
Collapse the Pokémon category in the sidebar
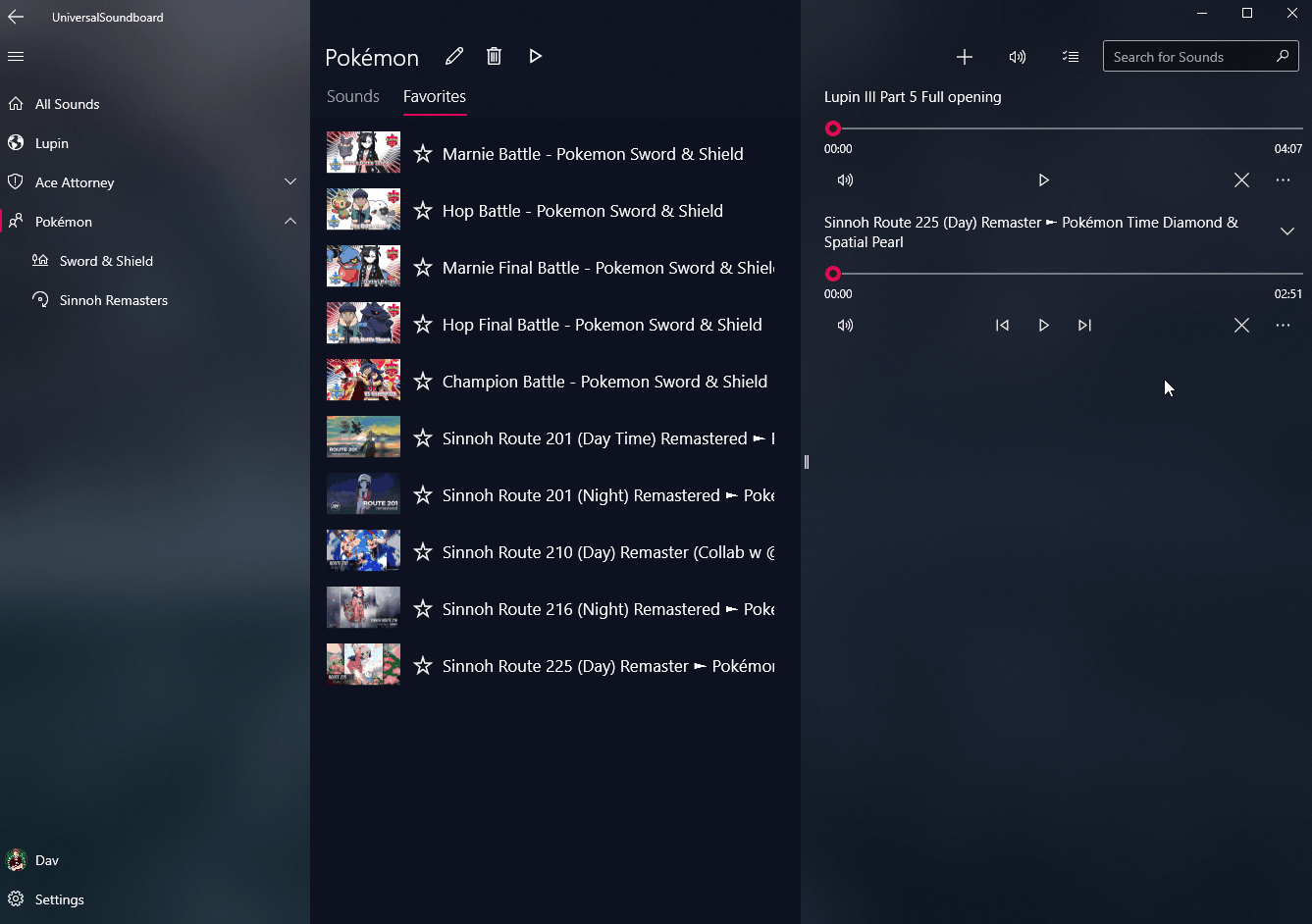point(290,222)
